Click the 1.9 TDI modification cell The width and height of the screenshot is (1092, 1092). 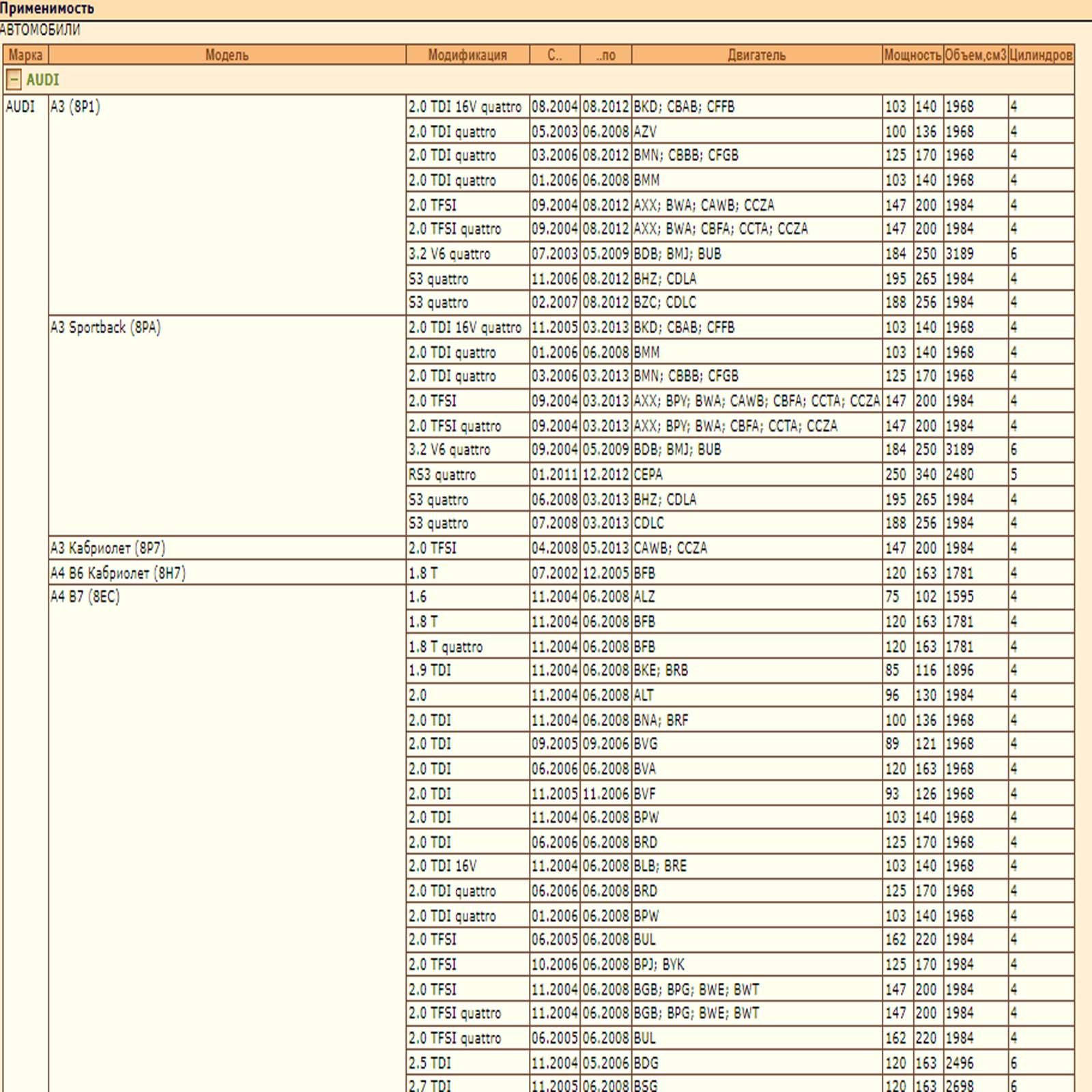430,670
